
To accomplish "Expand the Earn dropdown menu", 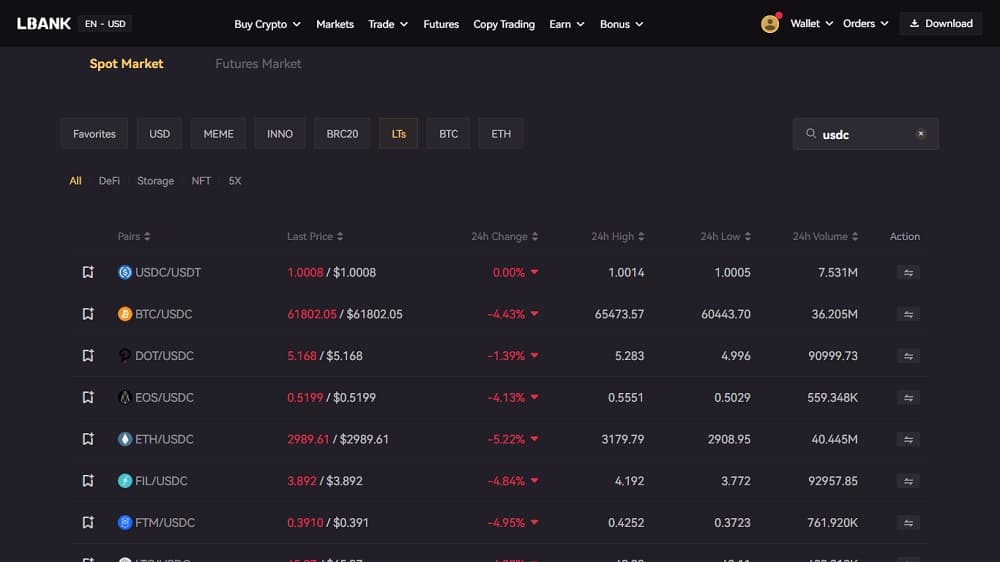I will click(x=567, y=24).
